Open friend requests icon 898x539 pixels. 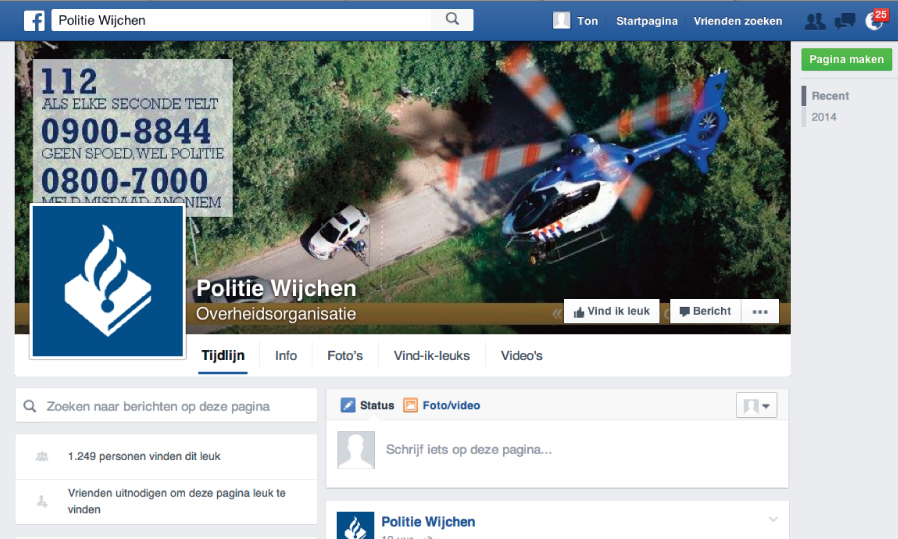pos(815,21)
